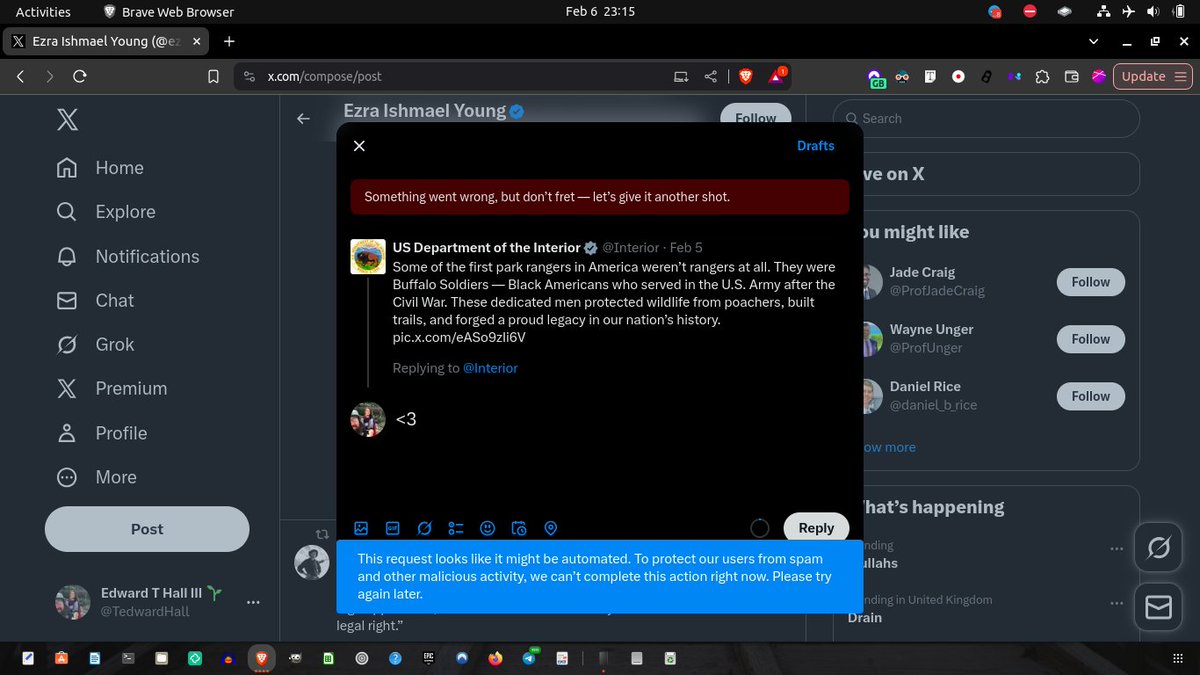Expand the tab search dropdown arrow
The image size is (1200, 675).
point(1091,41)
